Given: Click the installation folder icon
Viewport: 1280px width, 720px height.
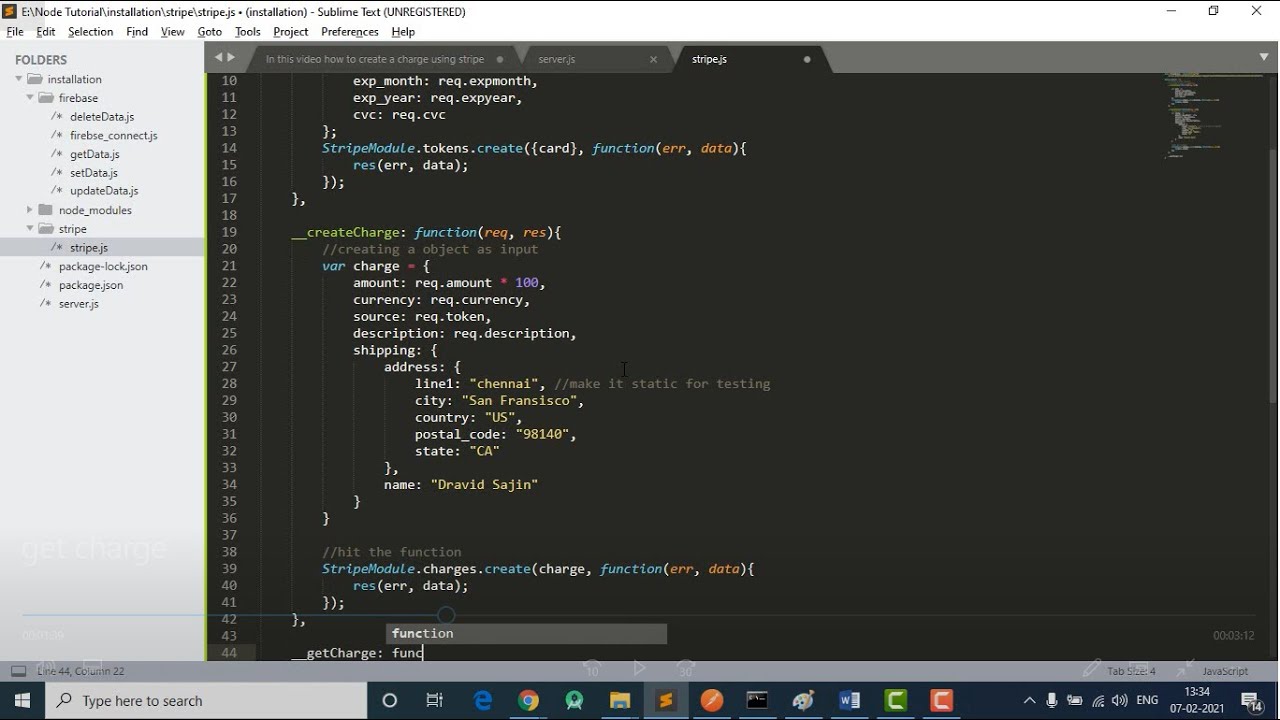Looking at the screenshot, I should click(x=35, y=79).
